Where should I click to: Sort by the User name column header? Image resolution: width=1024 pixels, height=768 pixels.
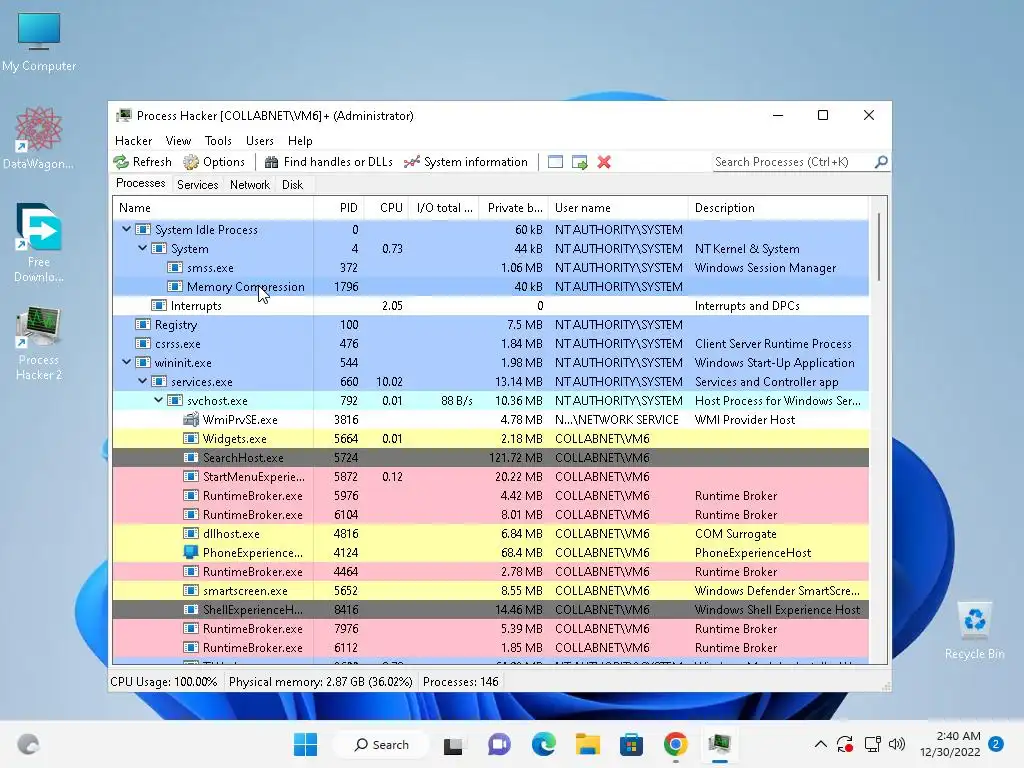tap(618, 208)
